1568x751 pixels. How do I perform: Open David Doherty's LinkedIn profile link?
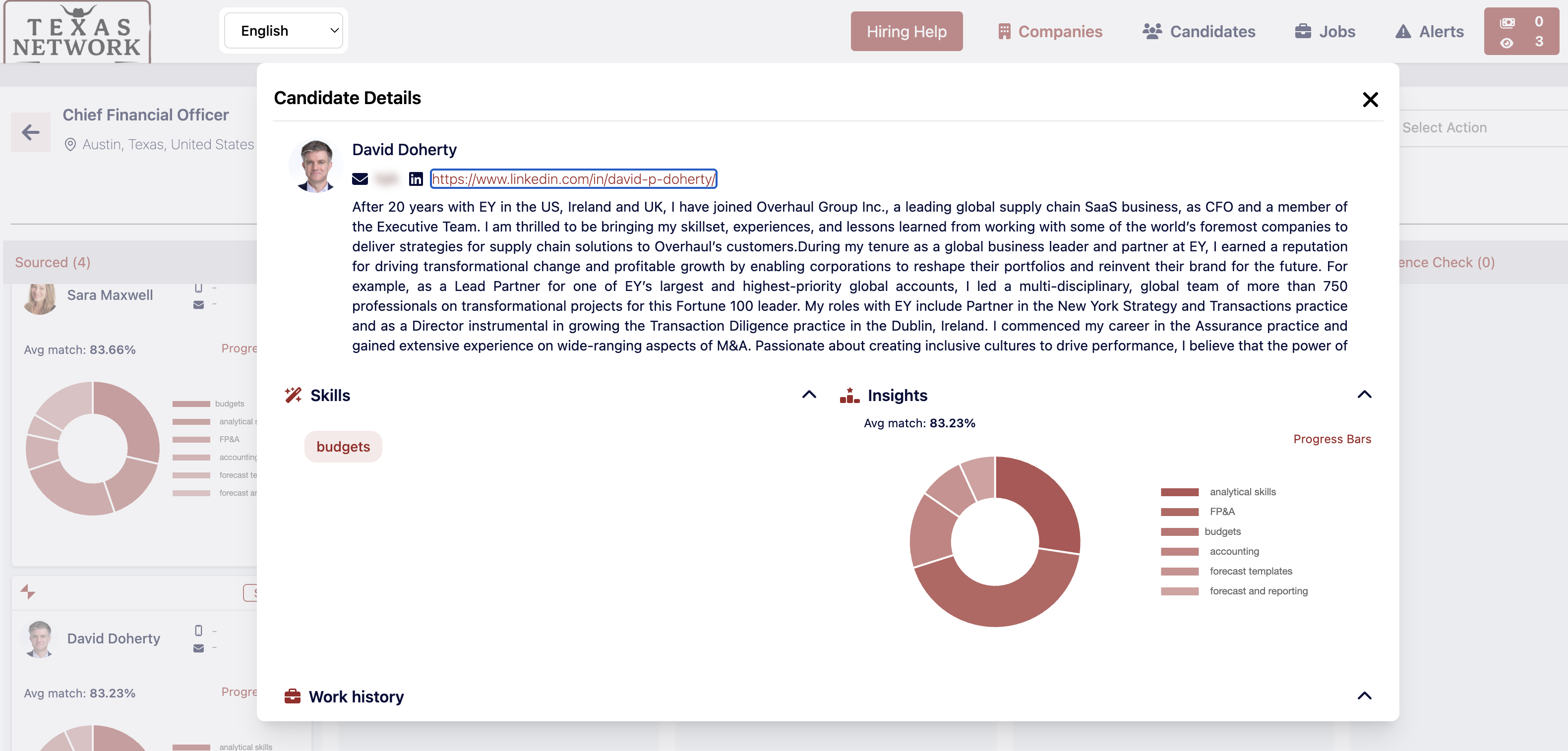click(573, 179)
